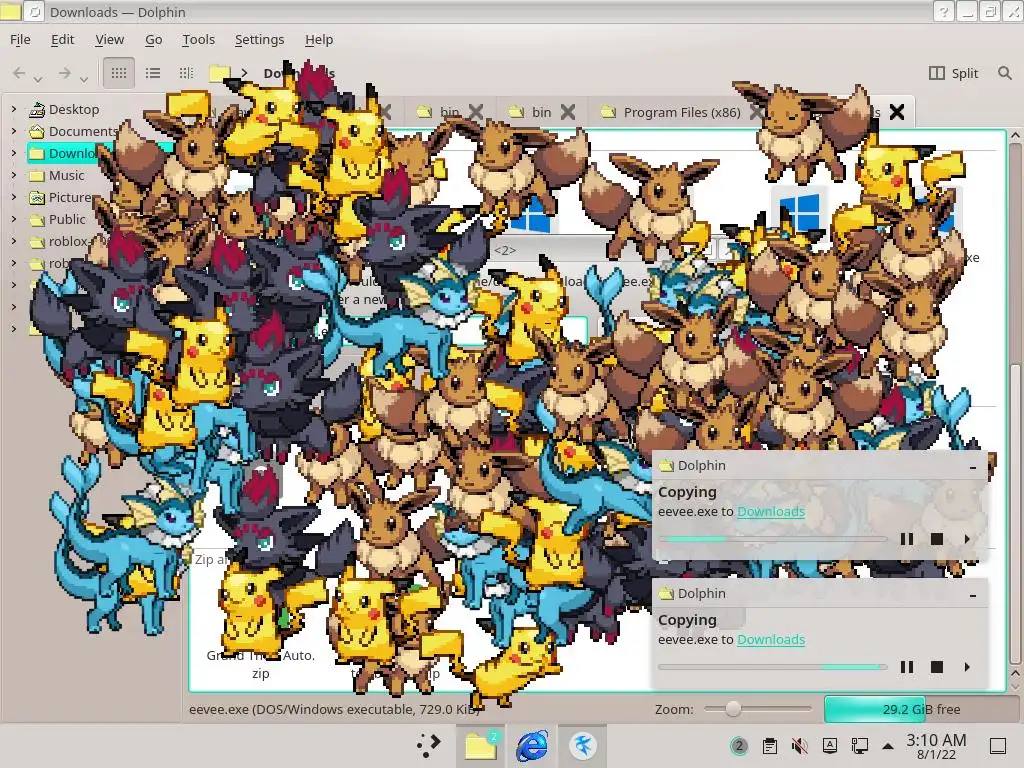1024x768 pixels.
Task: Minimize the second Dolphin copy notification
Action: (973, 594)
